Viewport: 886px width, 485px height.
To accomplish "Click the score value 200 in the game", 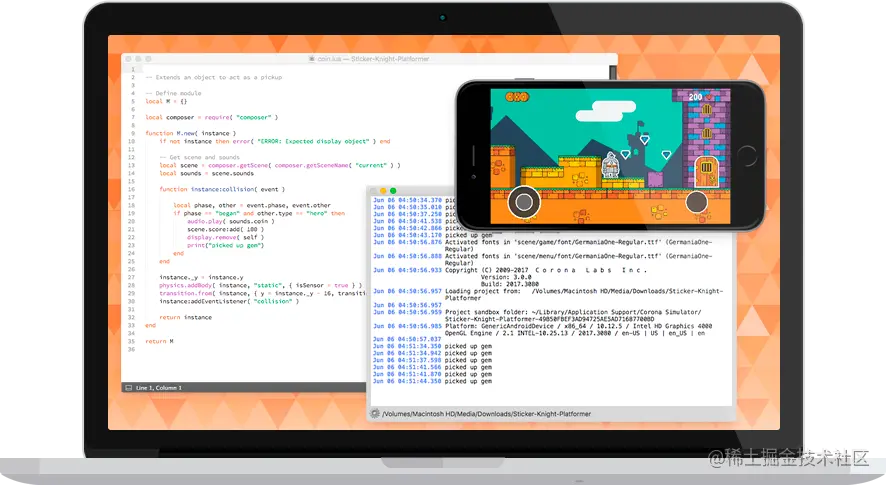I will [695, 97].
